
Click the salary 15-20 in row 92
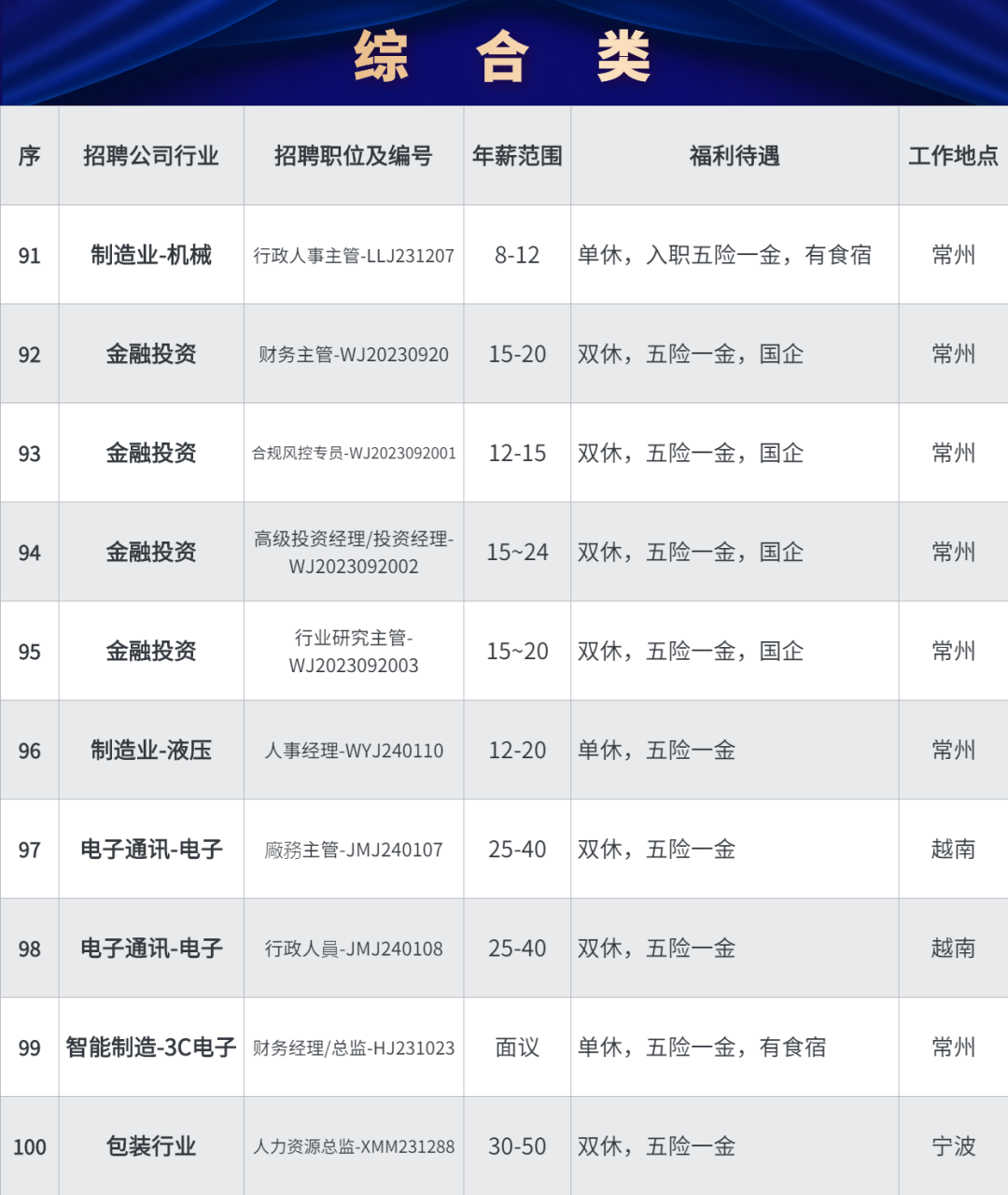[517, 354]
